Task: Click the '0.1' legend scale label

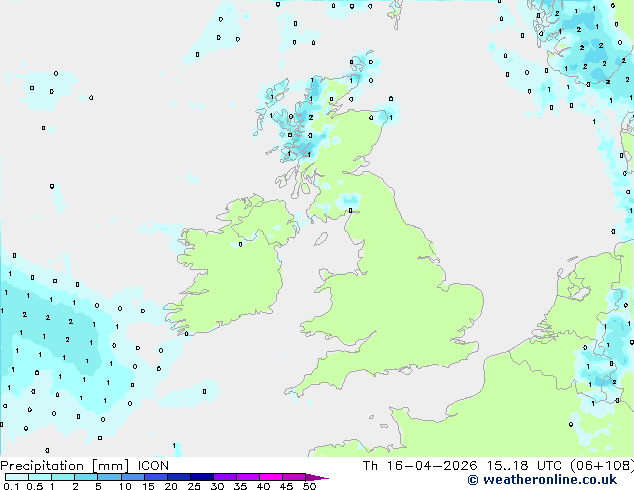Action: click(x=11, y=486)
